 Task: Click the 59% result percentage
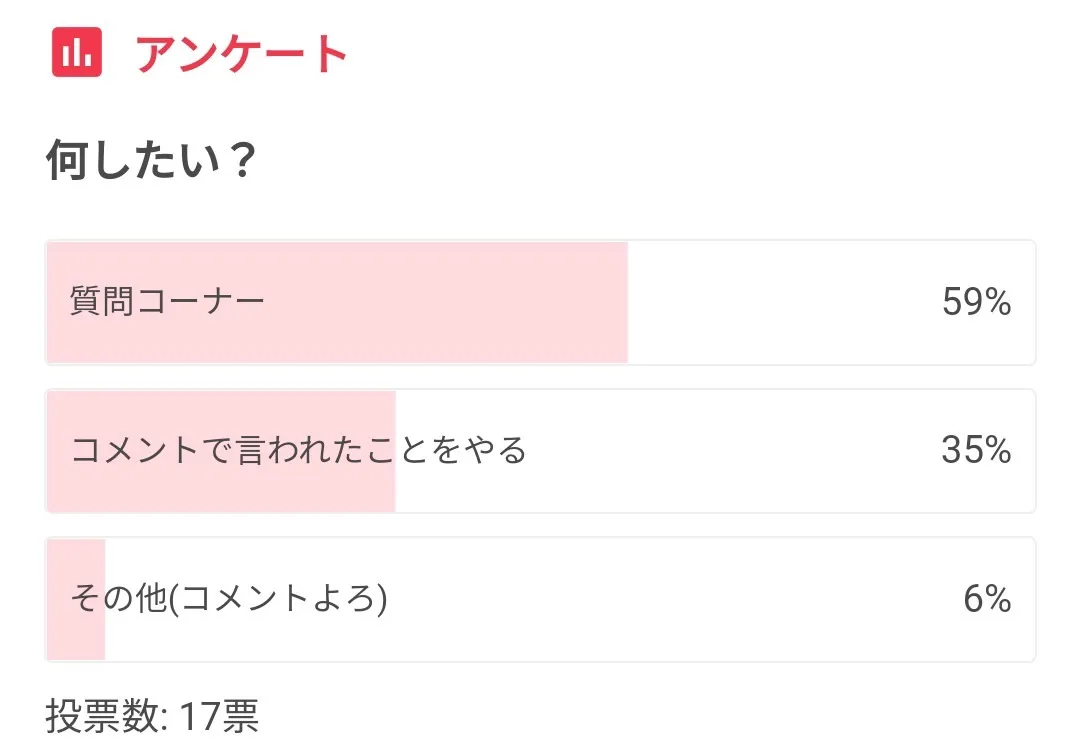(976, 302)
